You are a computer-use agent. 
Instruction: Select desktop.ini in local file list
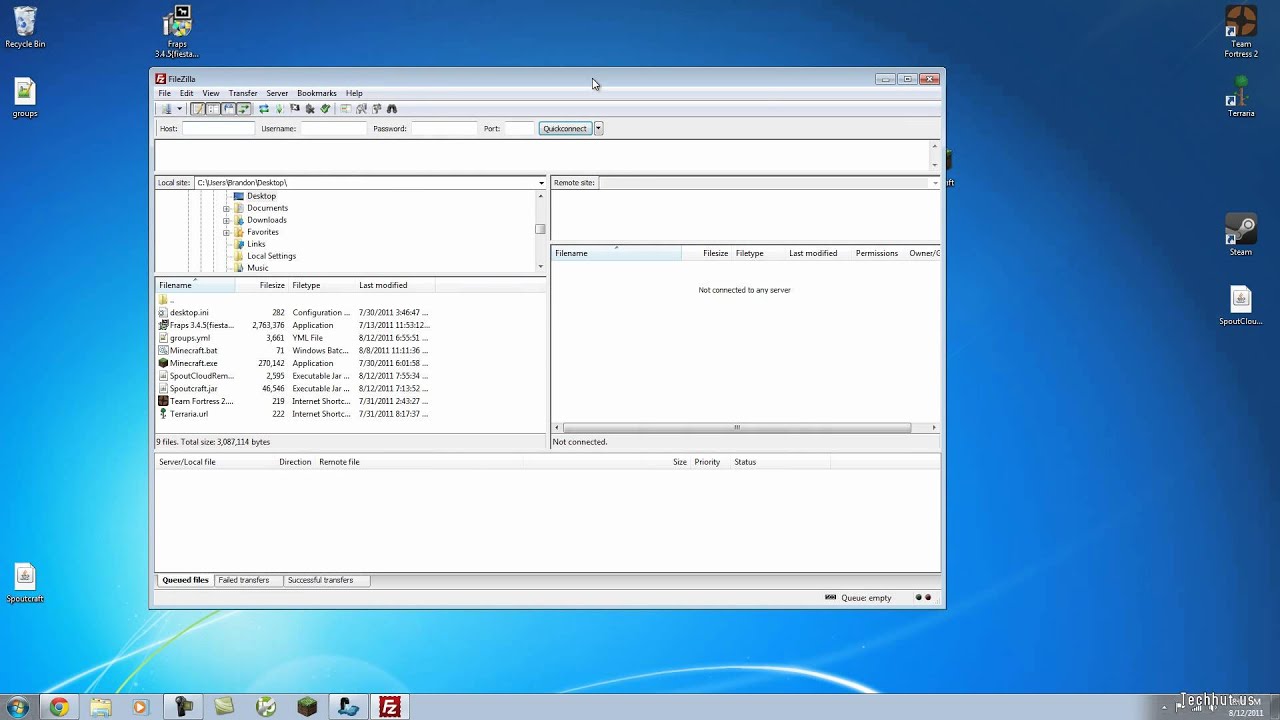tap(189, 312)
